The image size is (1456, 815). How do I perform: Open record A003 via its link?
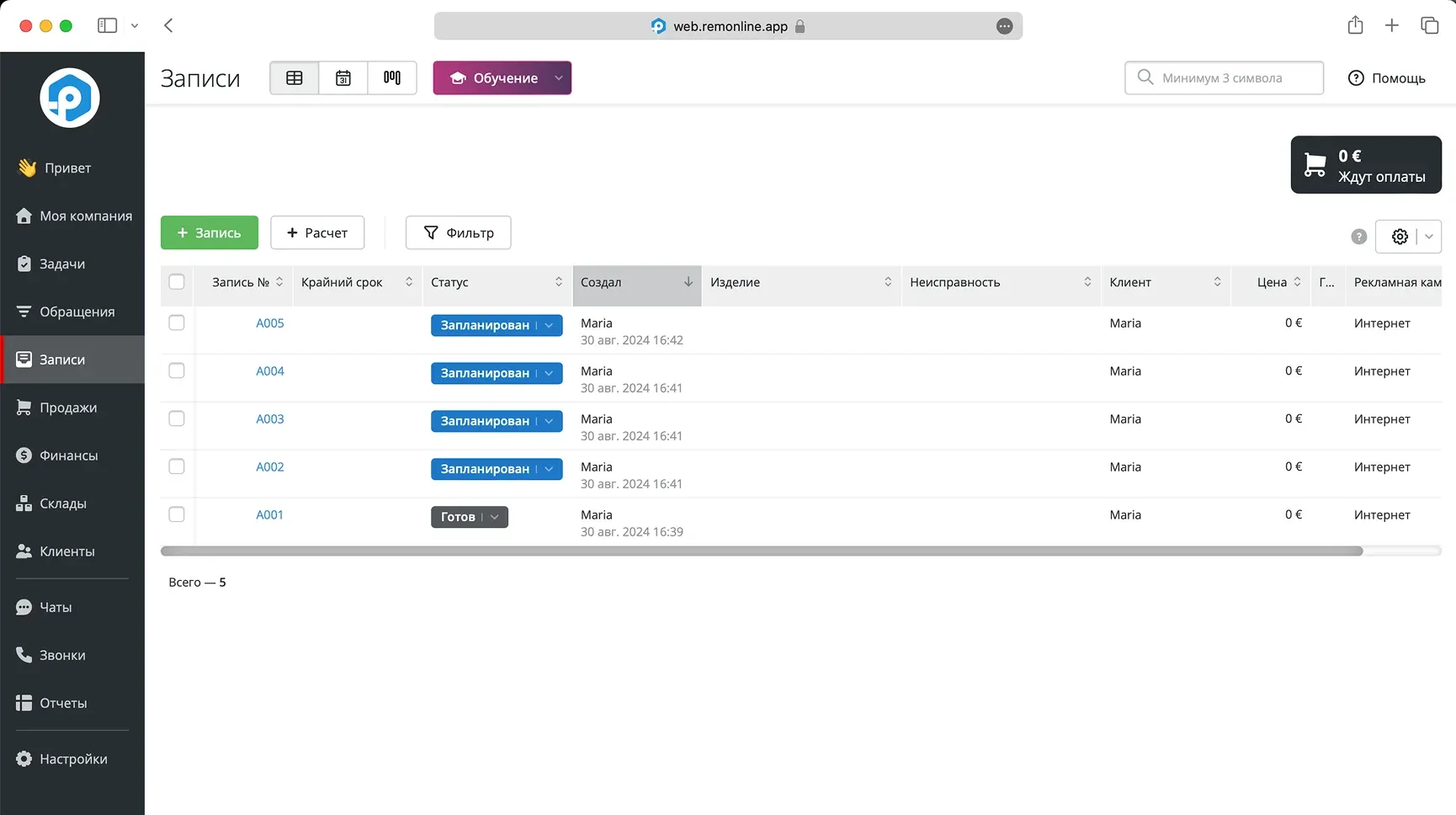[269, 418]
